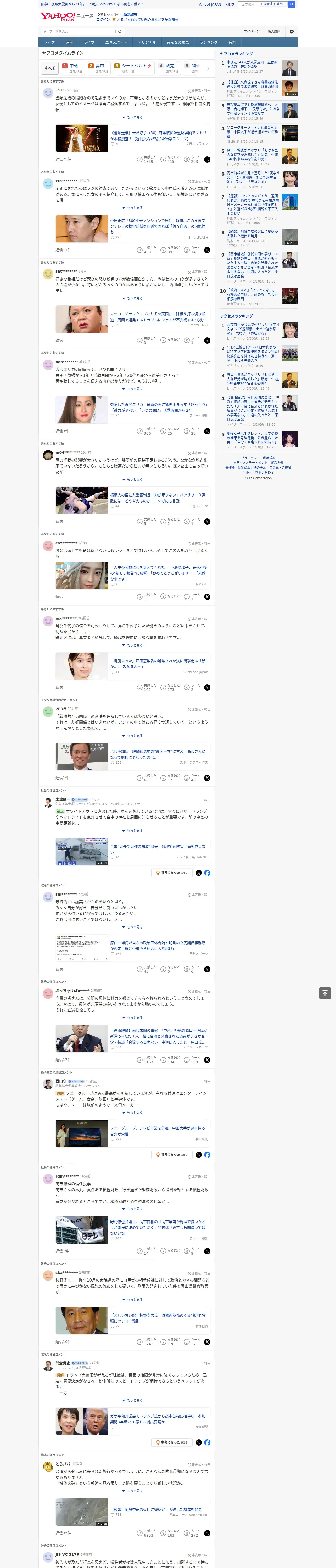The image size is (336, 1568).
Task: Open the ライブ navigation tab
Action: [89, 43]
